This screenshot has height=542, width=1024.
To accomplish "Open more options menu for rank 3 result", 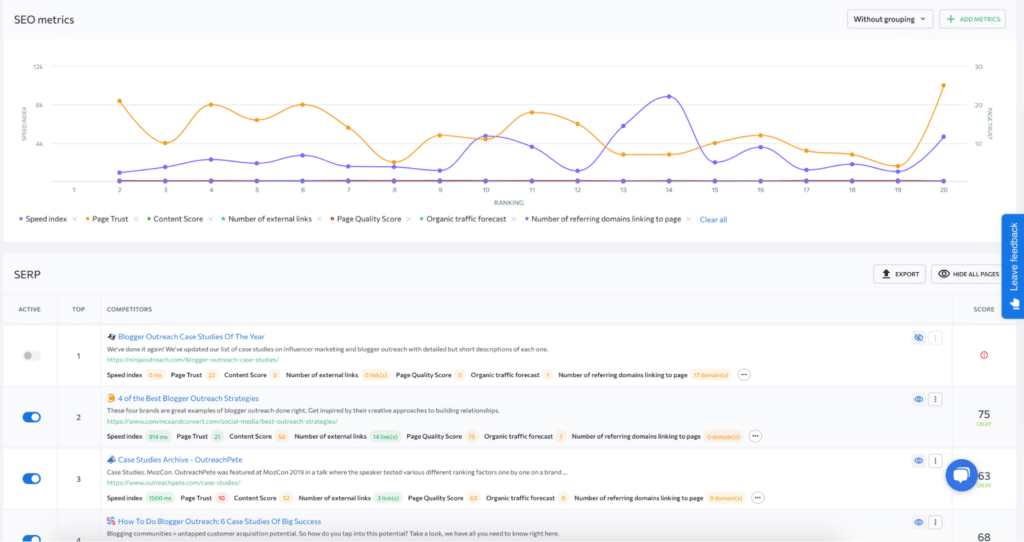I will pos(935,460).
